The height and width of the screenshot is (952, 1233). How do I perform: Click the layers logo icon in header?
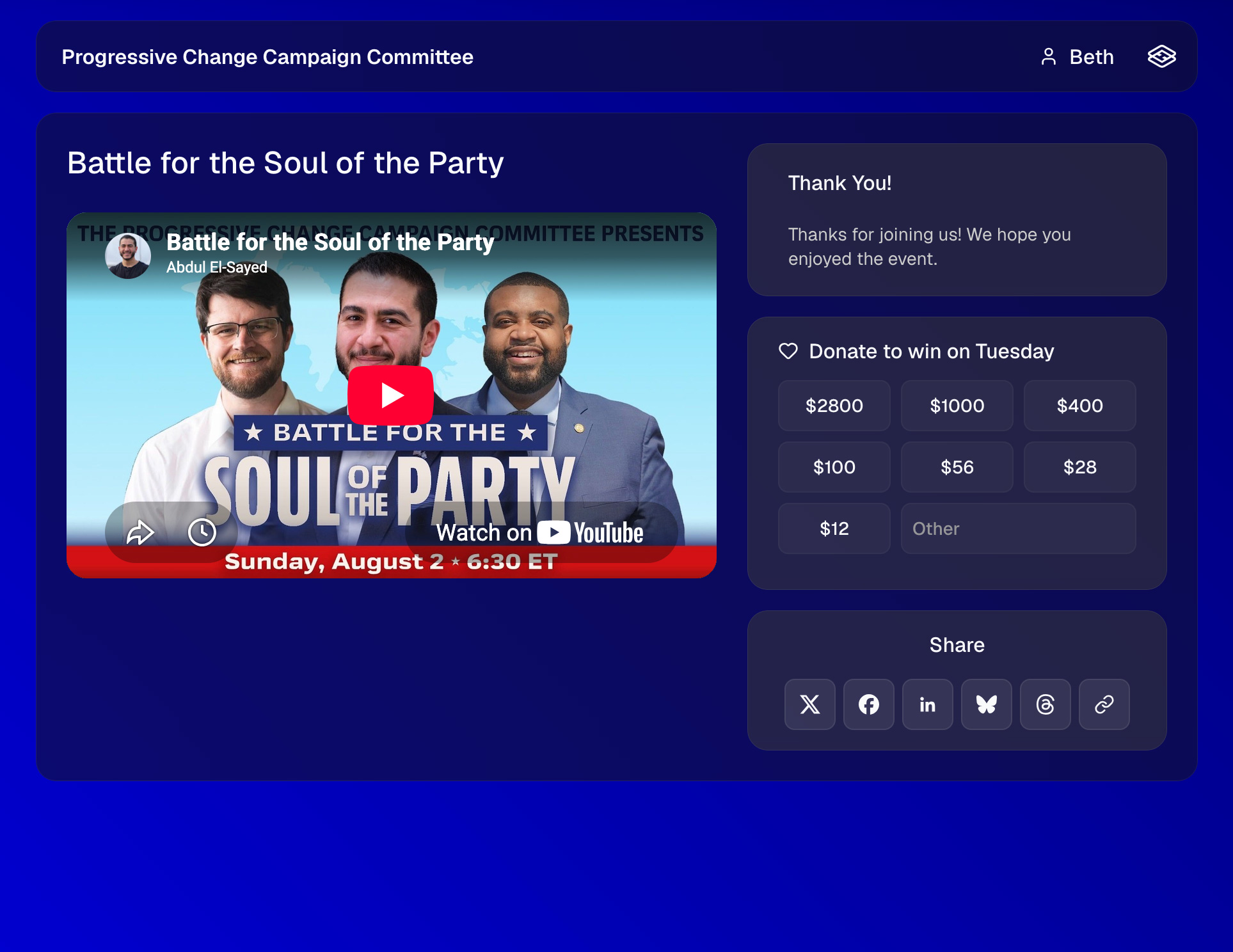[x=1161, y=56]
